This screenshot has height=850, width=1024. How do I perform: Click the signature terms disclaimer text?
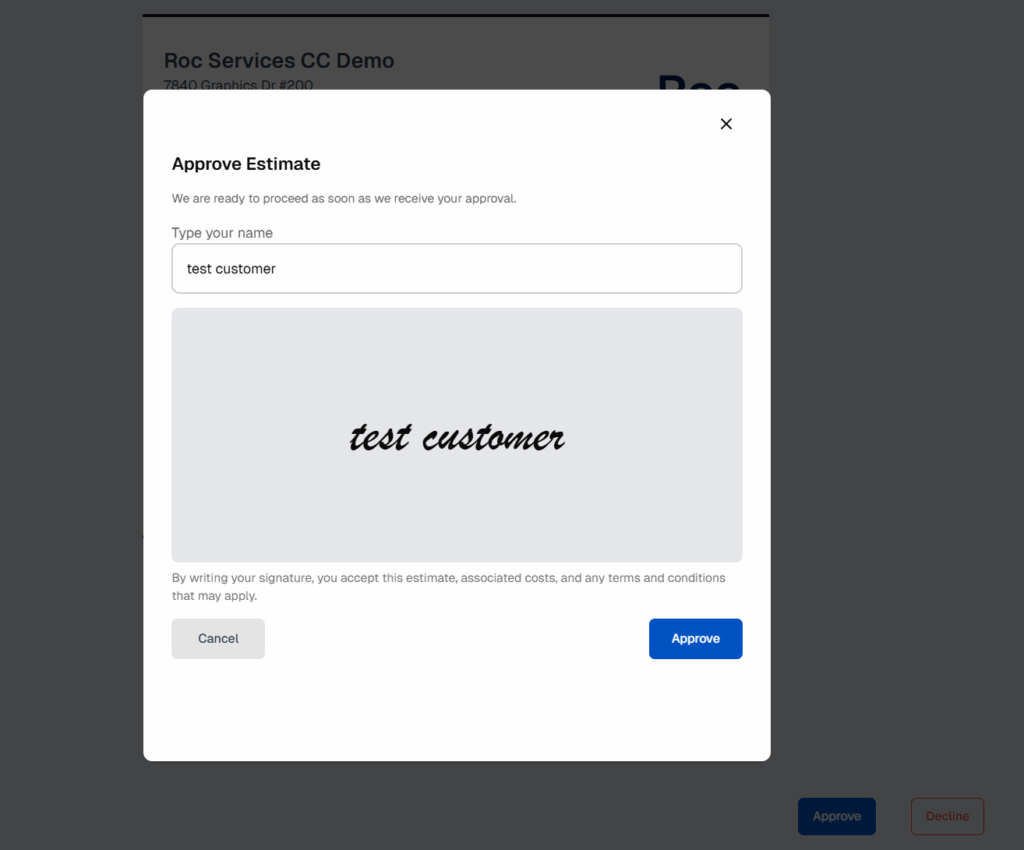point(449,586)
